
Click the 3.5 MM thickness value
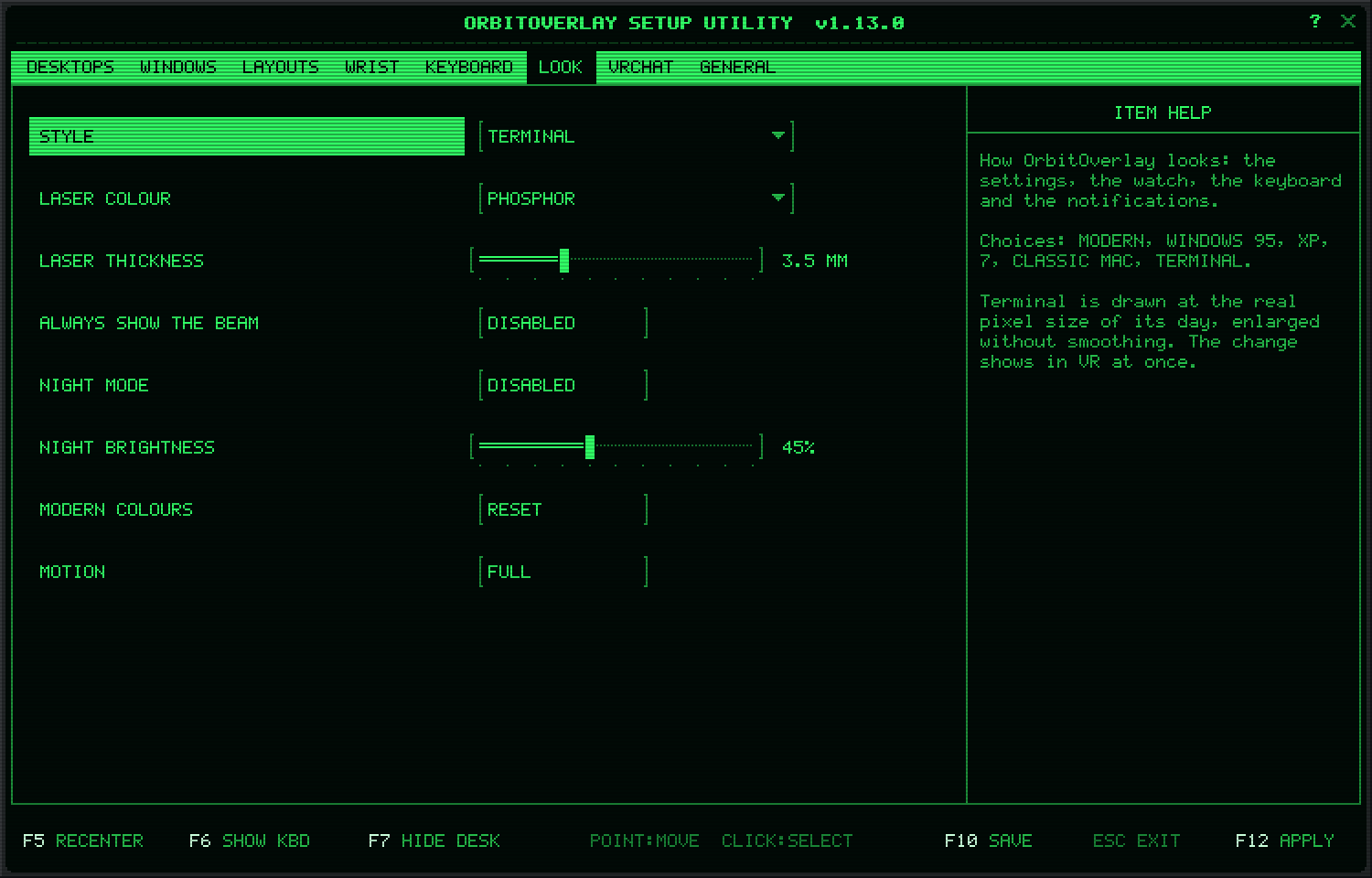(x=815, y=261)
